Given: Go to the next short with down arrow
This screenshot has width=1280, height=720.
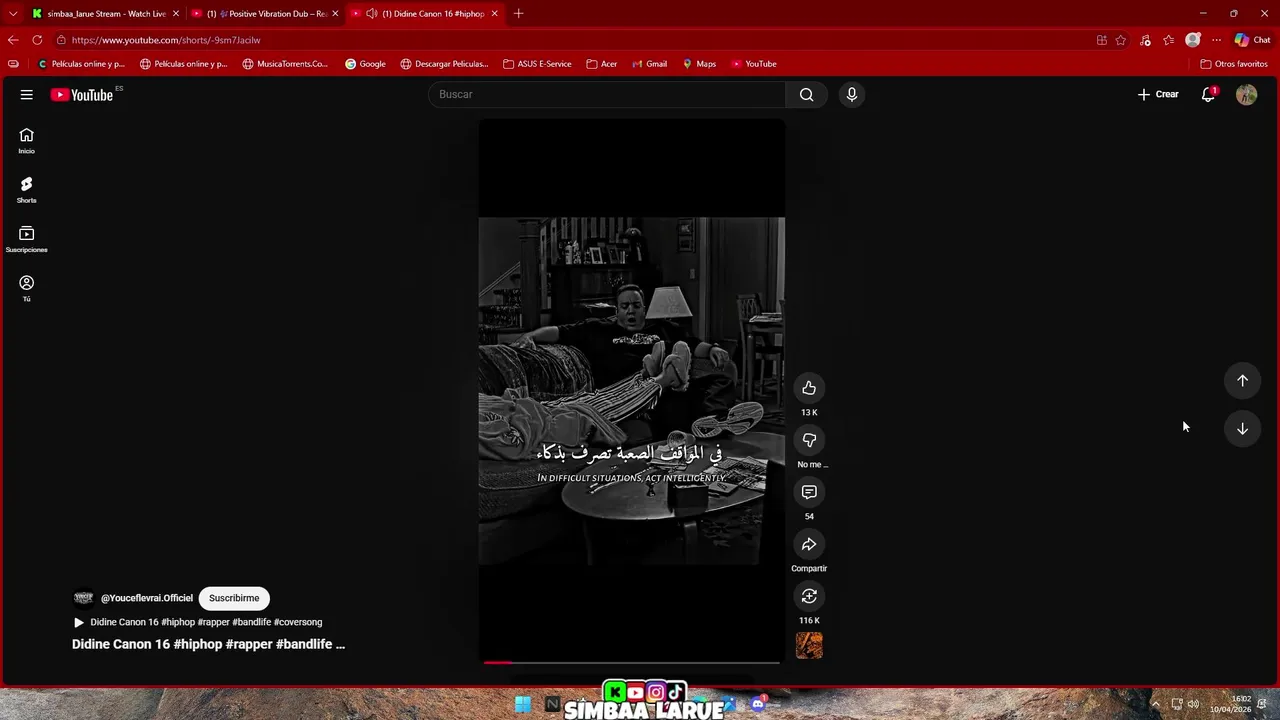Looking at the screenshot, I should click(x=1242, y=428).
